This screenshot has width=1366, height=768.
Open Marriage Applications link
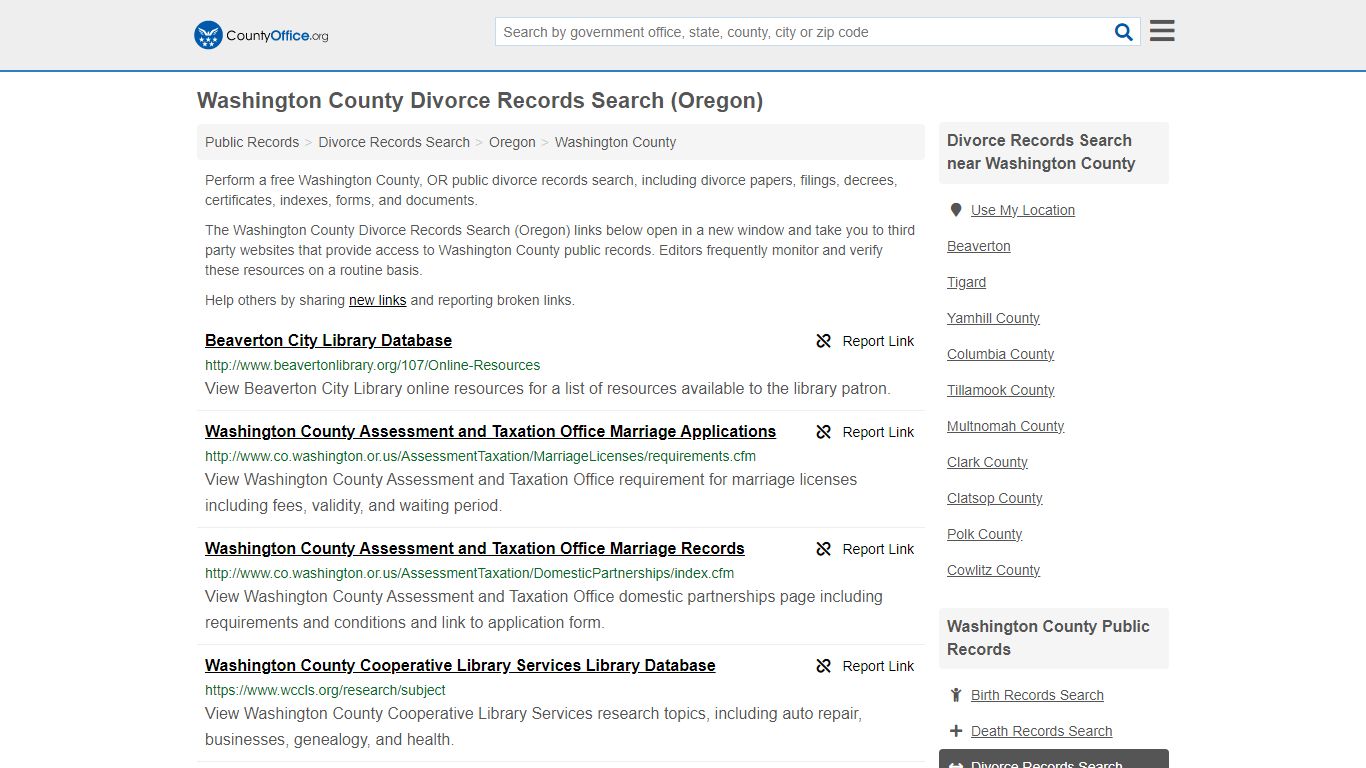click(x=490, y=431)
